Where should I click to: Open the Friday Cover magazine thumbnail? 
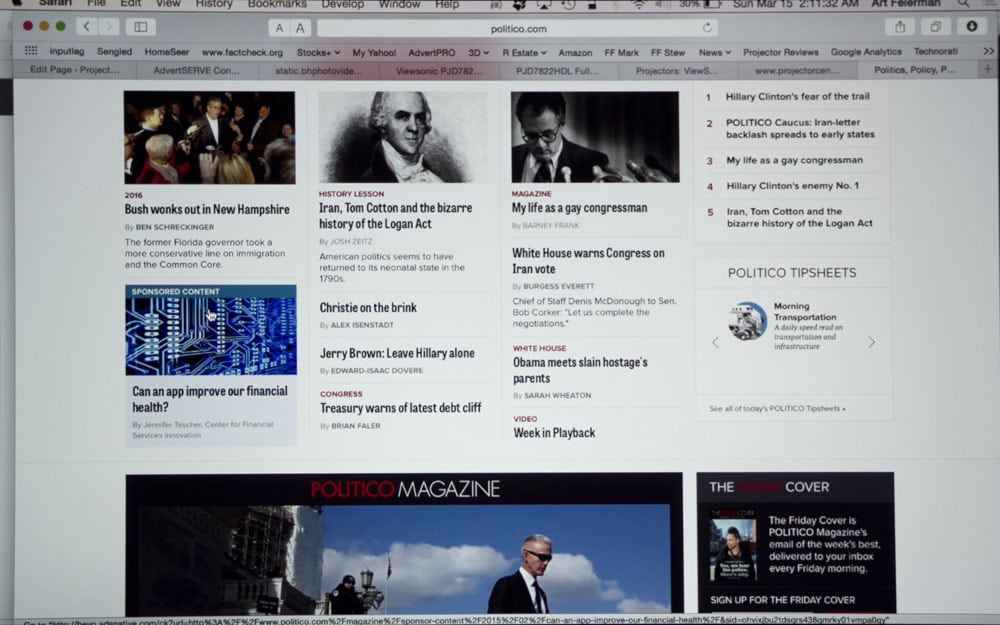tap(733, 545)
